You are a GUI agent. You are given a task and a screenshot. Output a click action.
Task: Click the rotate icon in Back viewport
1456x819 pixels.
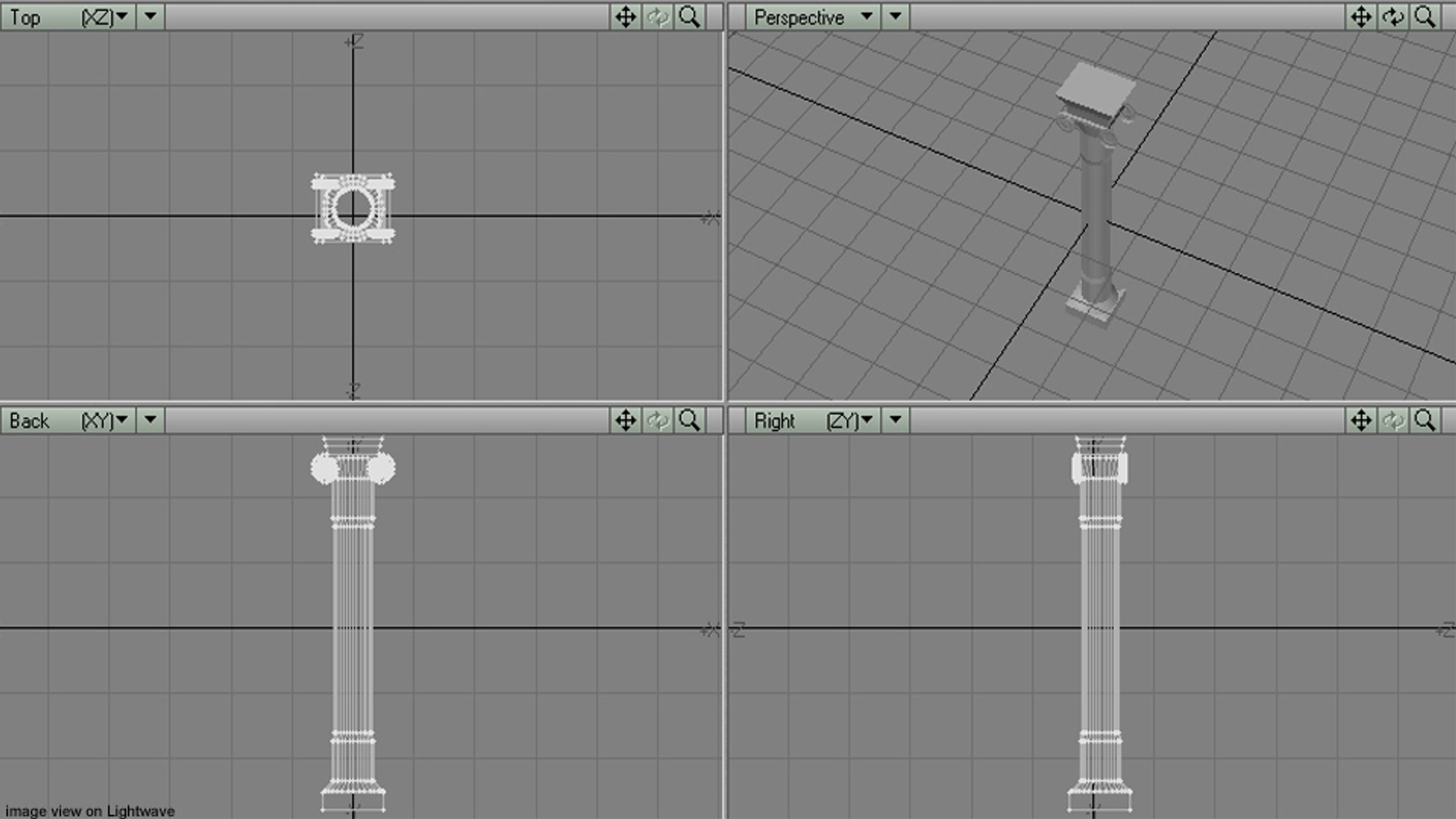pos(657,420)
